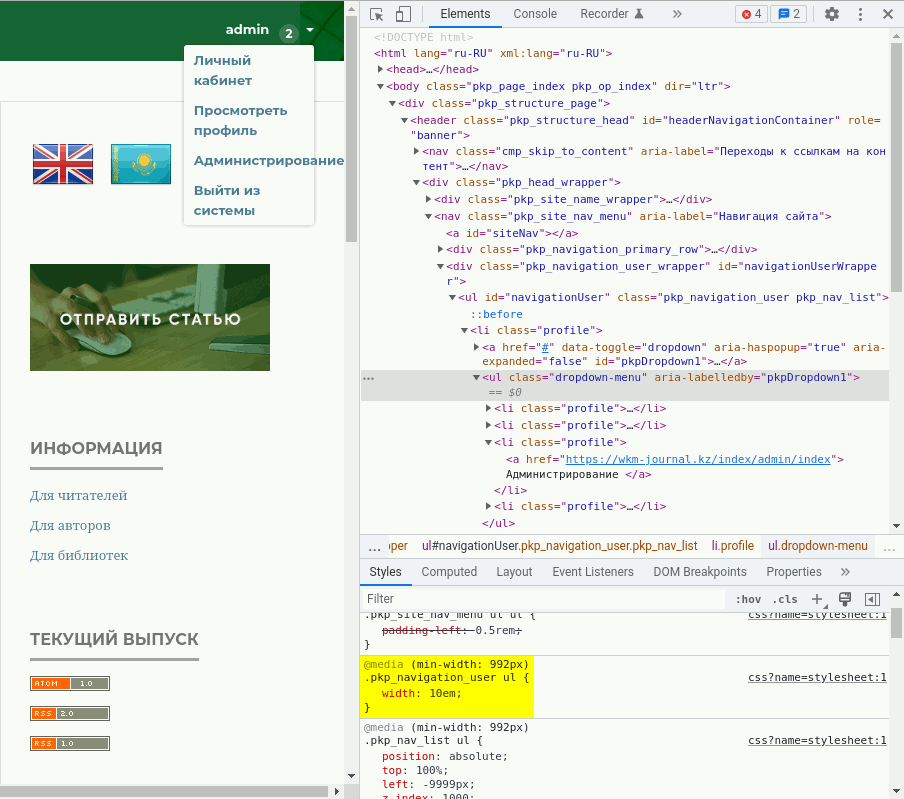Open the Computed styles tab

click(449, 572)
